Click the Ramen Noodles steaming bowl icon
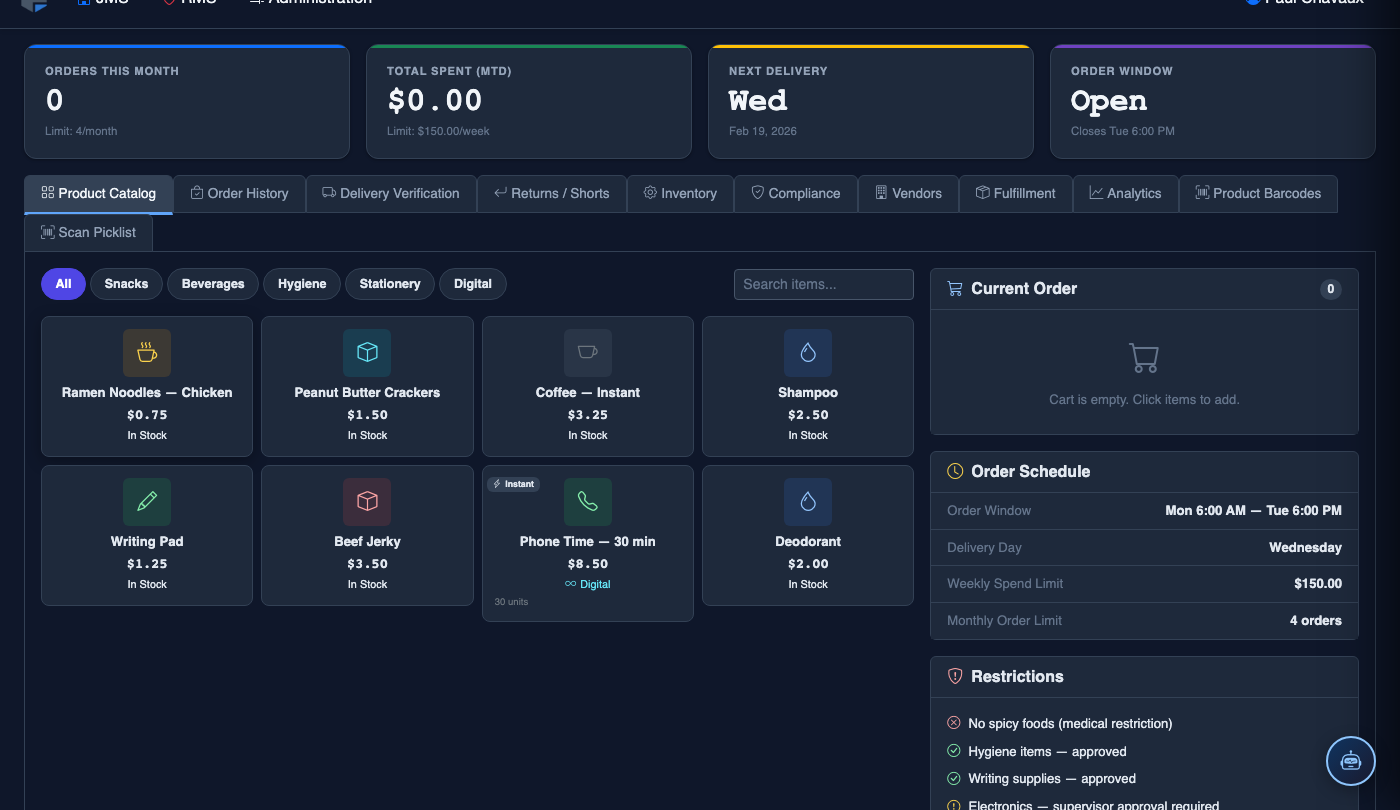The width and height of the screenshot is (1400, 810). coord(147,353)
